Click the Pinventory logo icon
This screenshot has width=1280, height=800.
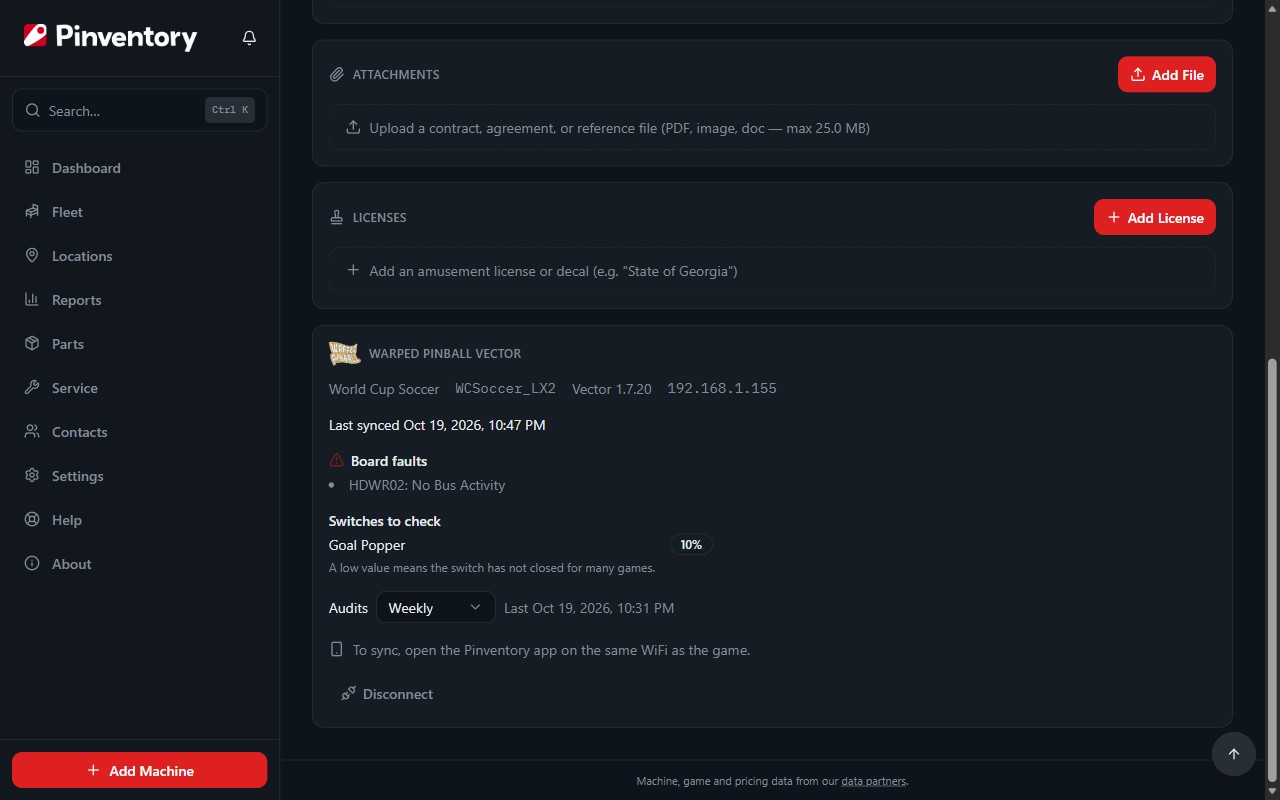[35, 37]
